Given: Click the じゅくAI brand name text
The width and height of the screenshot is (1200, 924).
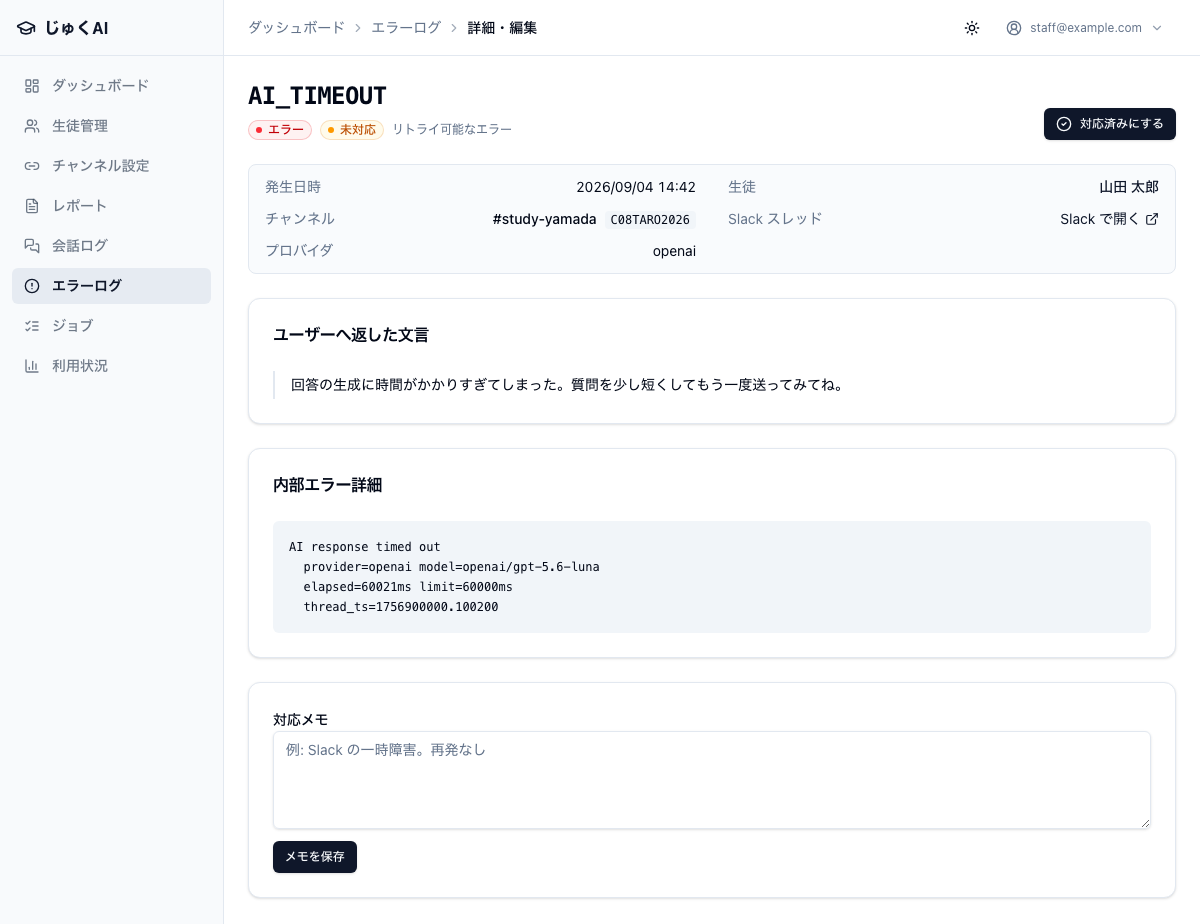Looking at the screenshot, I should pos(76,28).
